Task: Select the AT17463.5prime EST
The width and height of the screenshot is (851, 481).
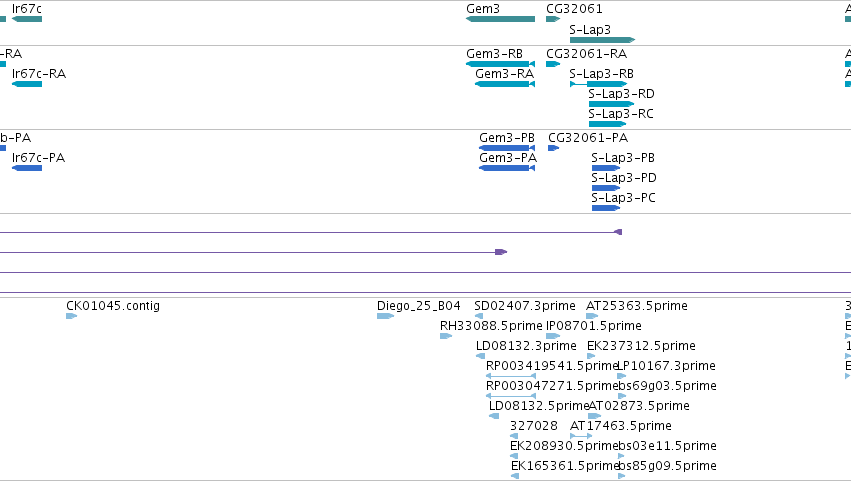Action: (x=581, y=436)
